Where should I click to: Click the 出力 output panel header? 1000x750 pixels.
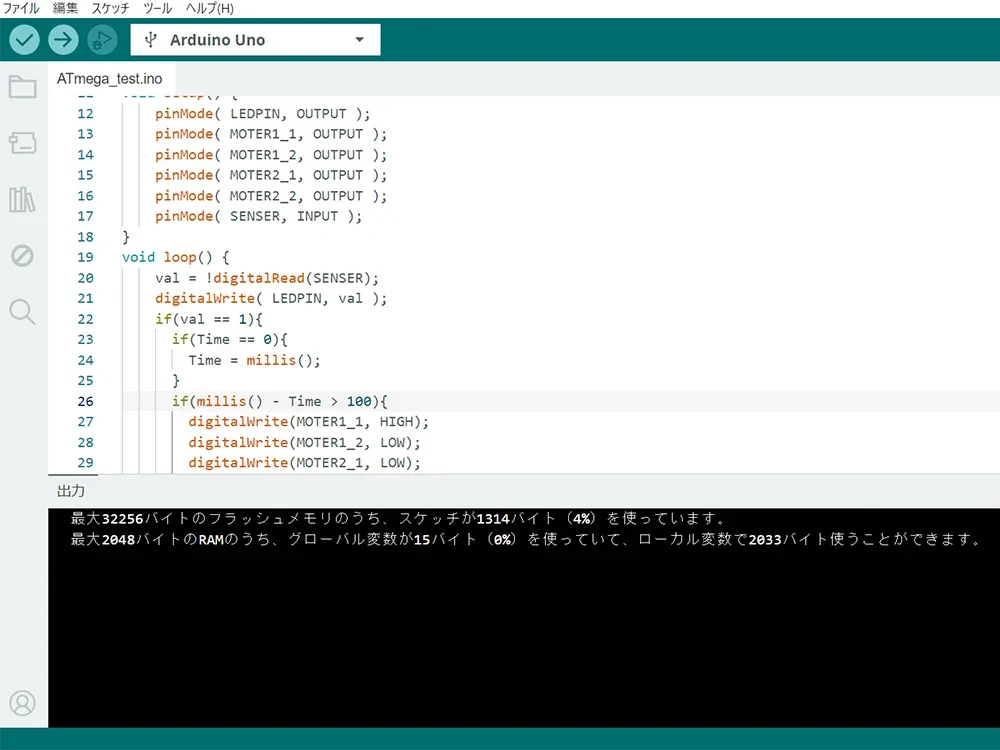point(71,491)
